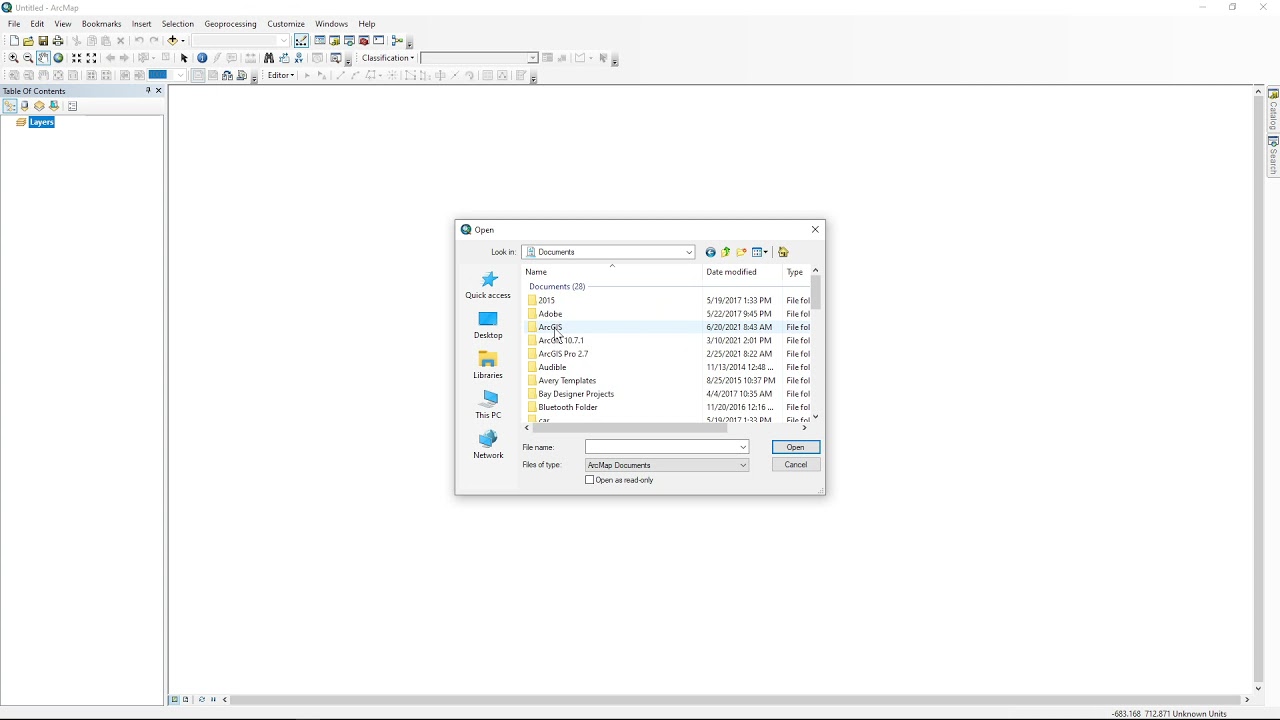Open the Bookmarks menu

(x=101, y=24)
